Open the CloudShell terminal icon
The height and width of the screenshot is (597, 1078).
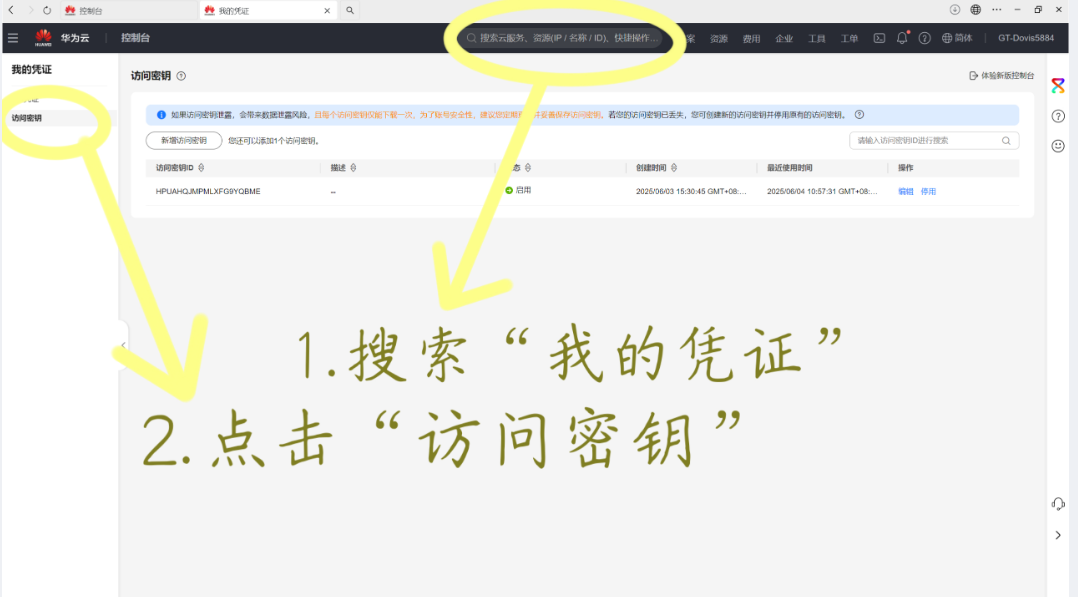[x=879, y=38]
